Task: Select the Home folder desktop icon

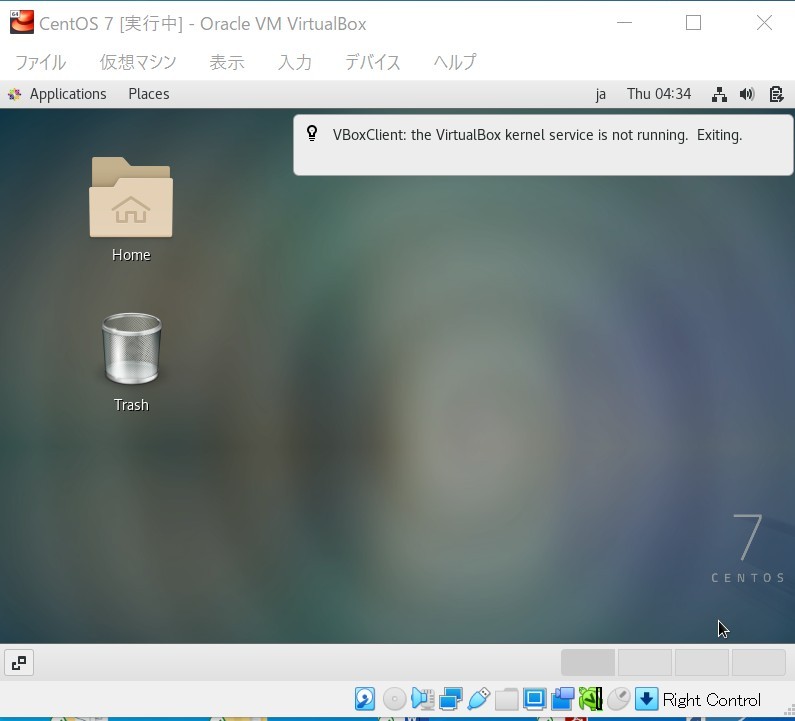Action: tap(131, 209)
